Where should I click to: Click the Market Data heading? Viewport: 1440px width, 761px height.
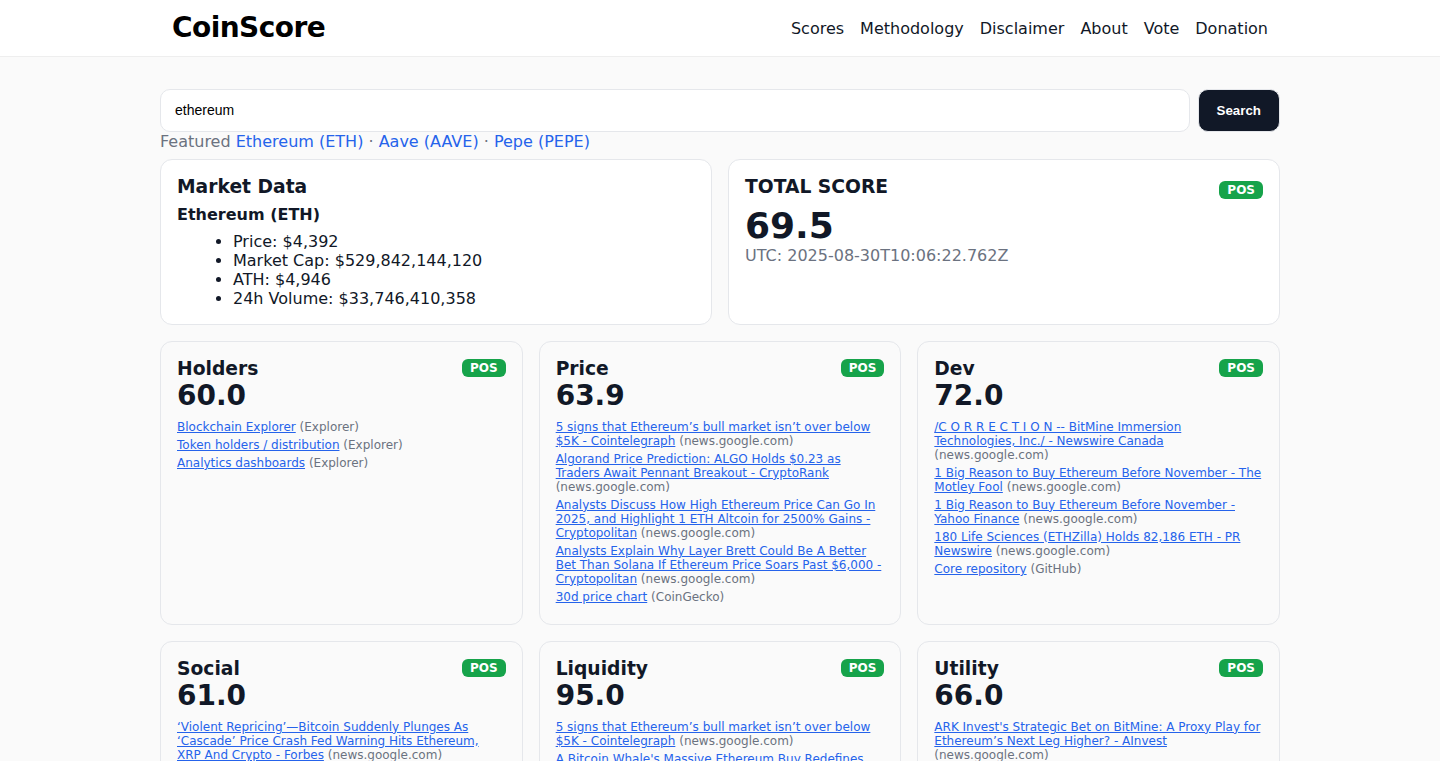pos(242,186)
